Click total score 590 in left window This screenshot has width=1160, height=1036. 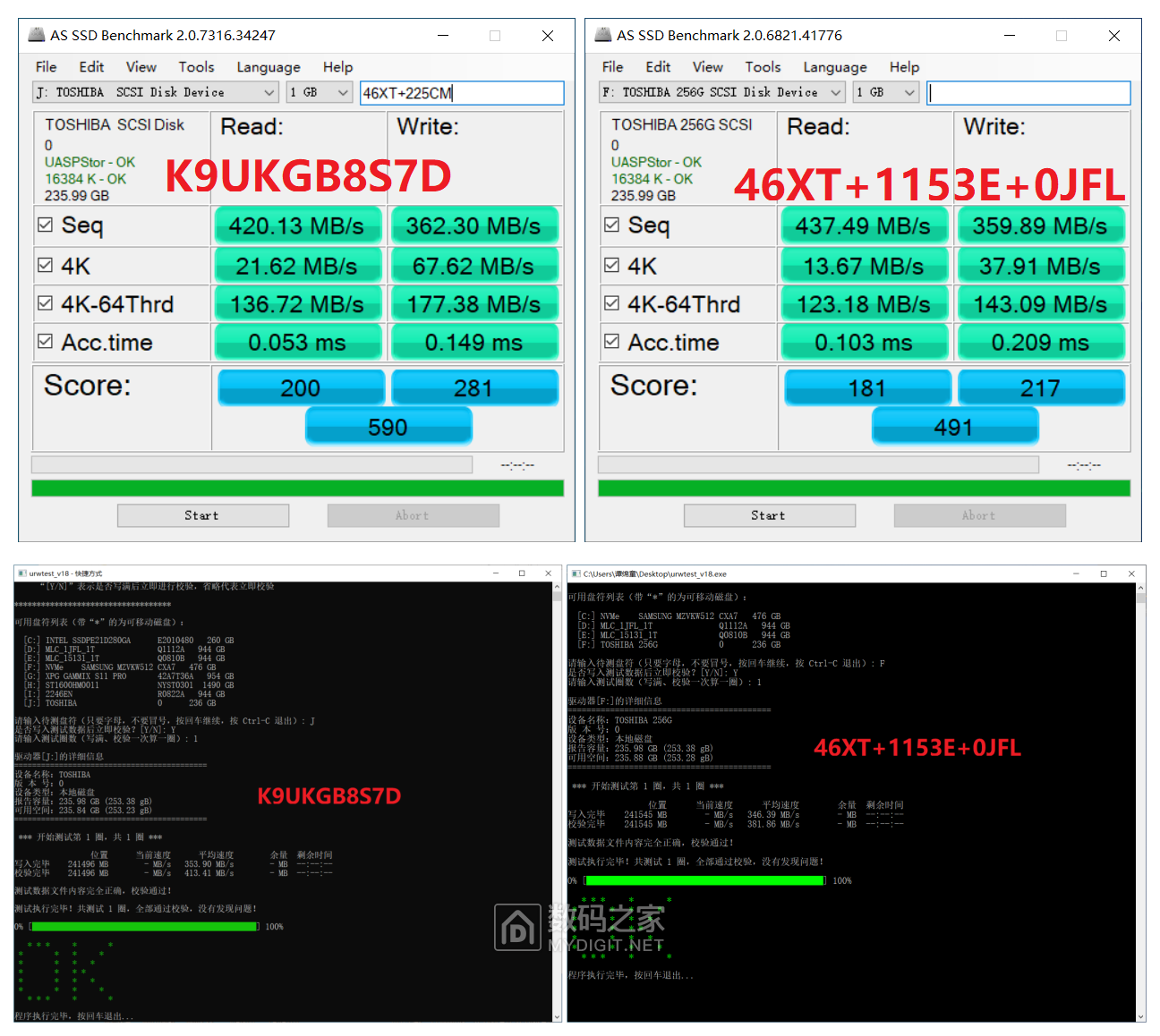[x=388, y=427]
